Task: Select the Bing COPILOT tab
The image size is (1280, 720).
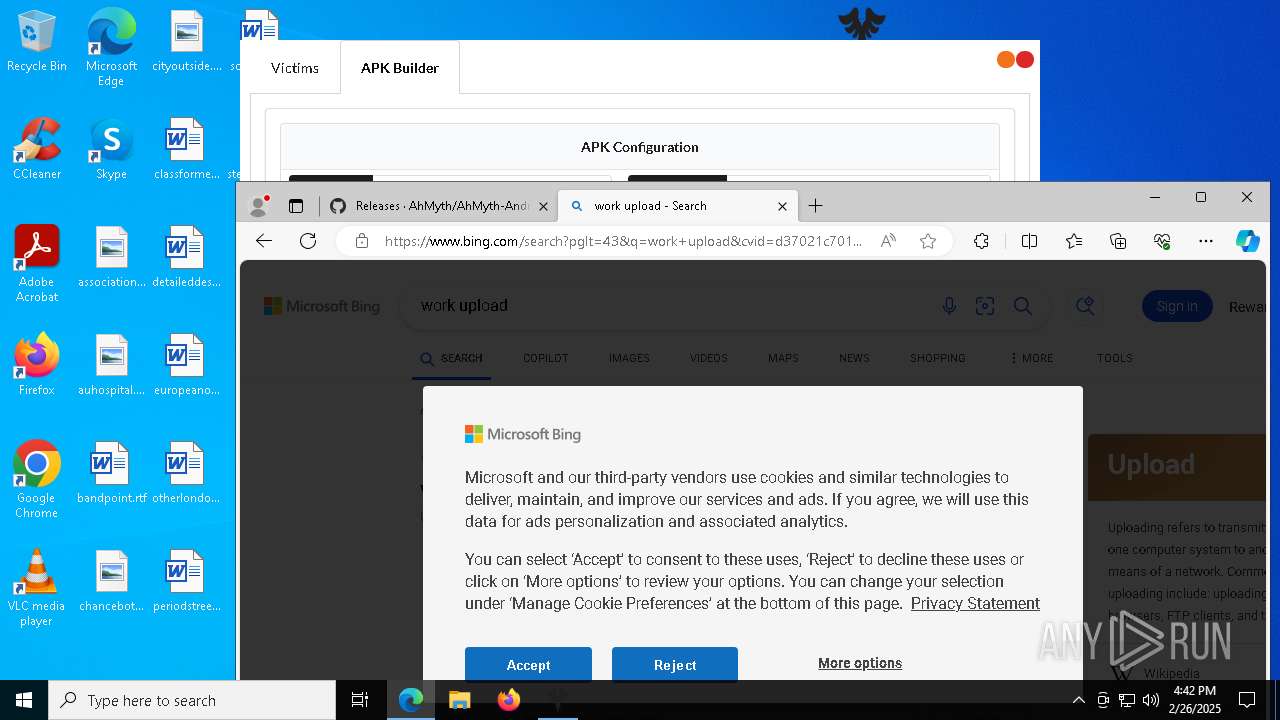Action: 545,358
